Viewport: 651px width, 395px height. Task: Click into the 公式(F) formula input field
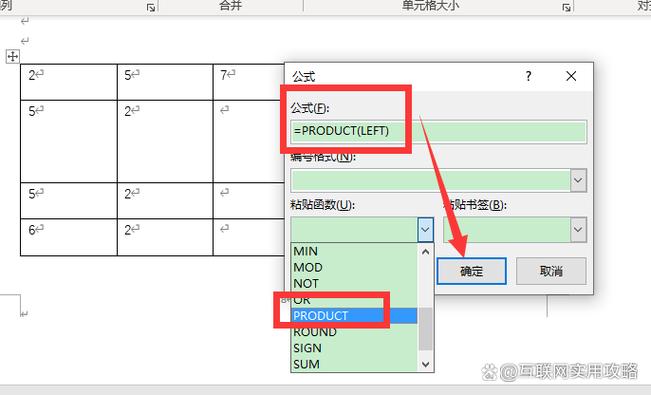point(438,132)
